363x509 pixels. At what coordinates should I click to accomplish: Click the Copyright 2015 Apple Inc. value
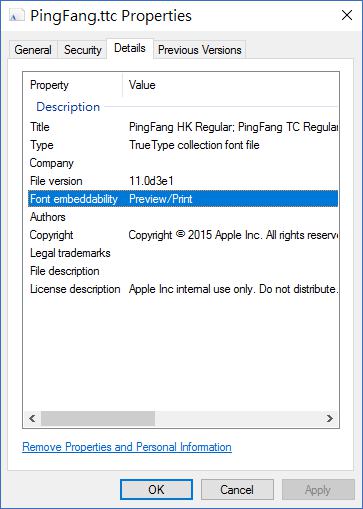[233, 235]
